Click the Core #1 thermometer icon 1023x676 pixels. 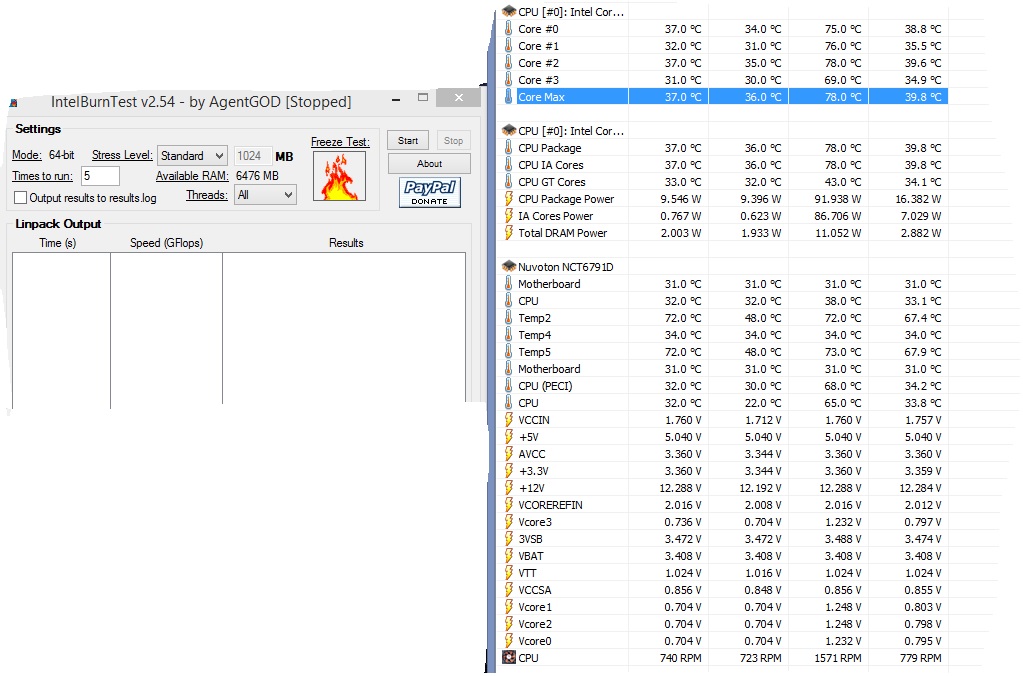tap(509, 46)
